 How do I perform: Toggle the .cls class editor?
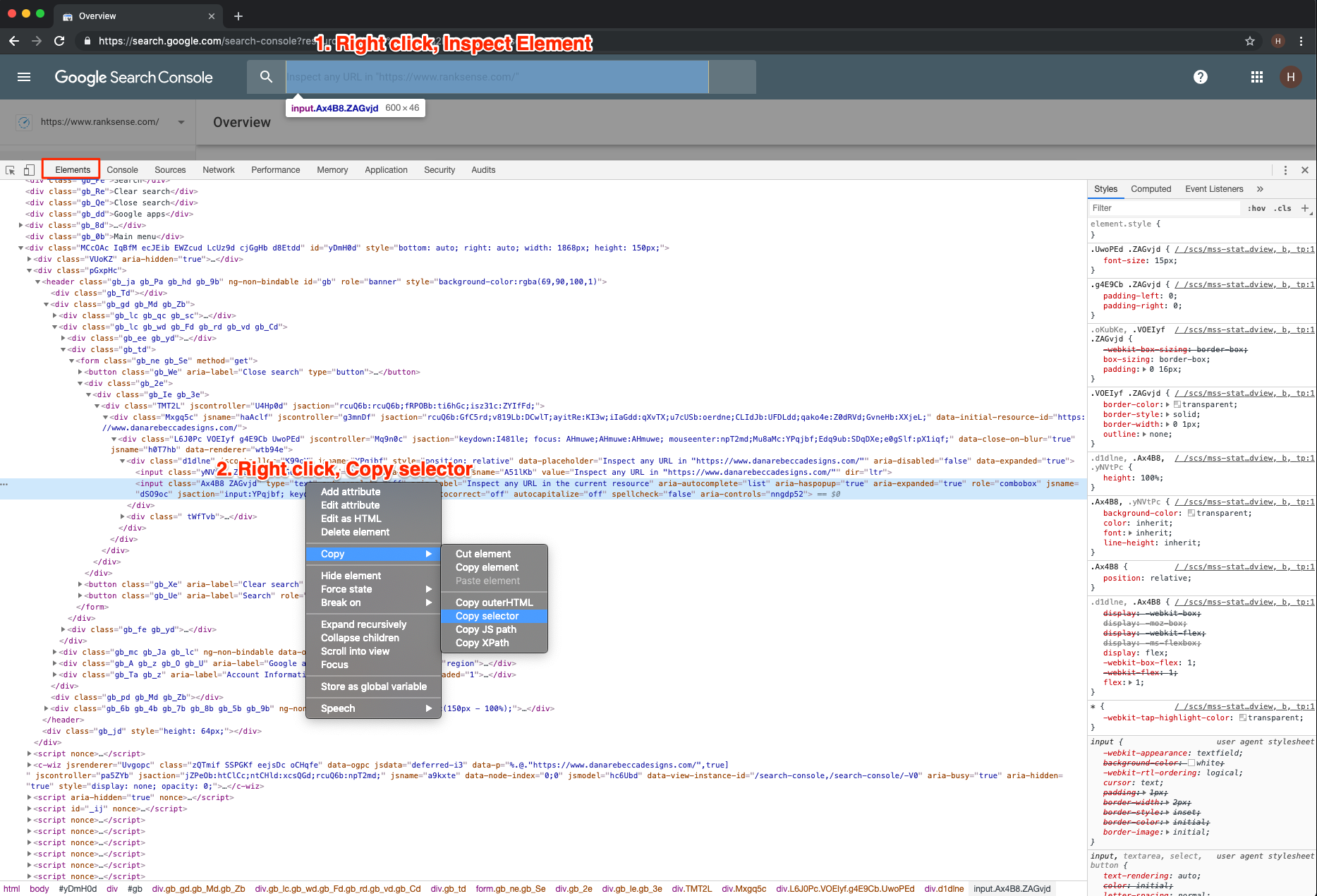click(1282, 208)
